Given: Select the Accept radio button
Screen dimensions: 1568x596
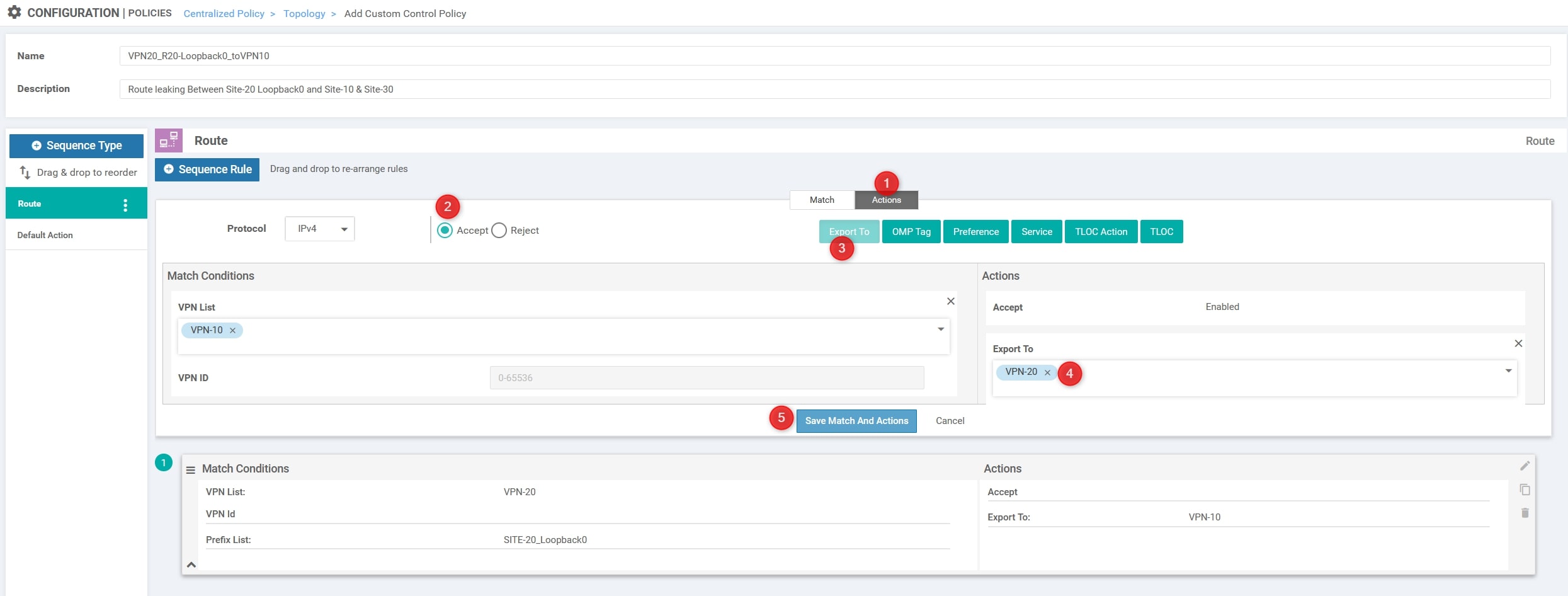Looking at the screenshot, I should tap(445, 231).
